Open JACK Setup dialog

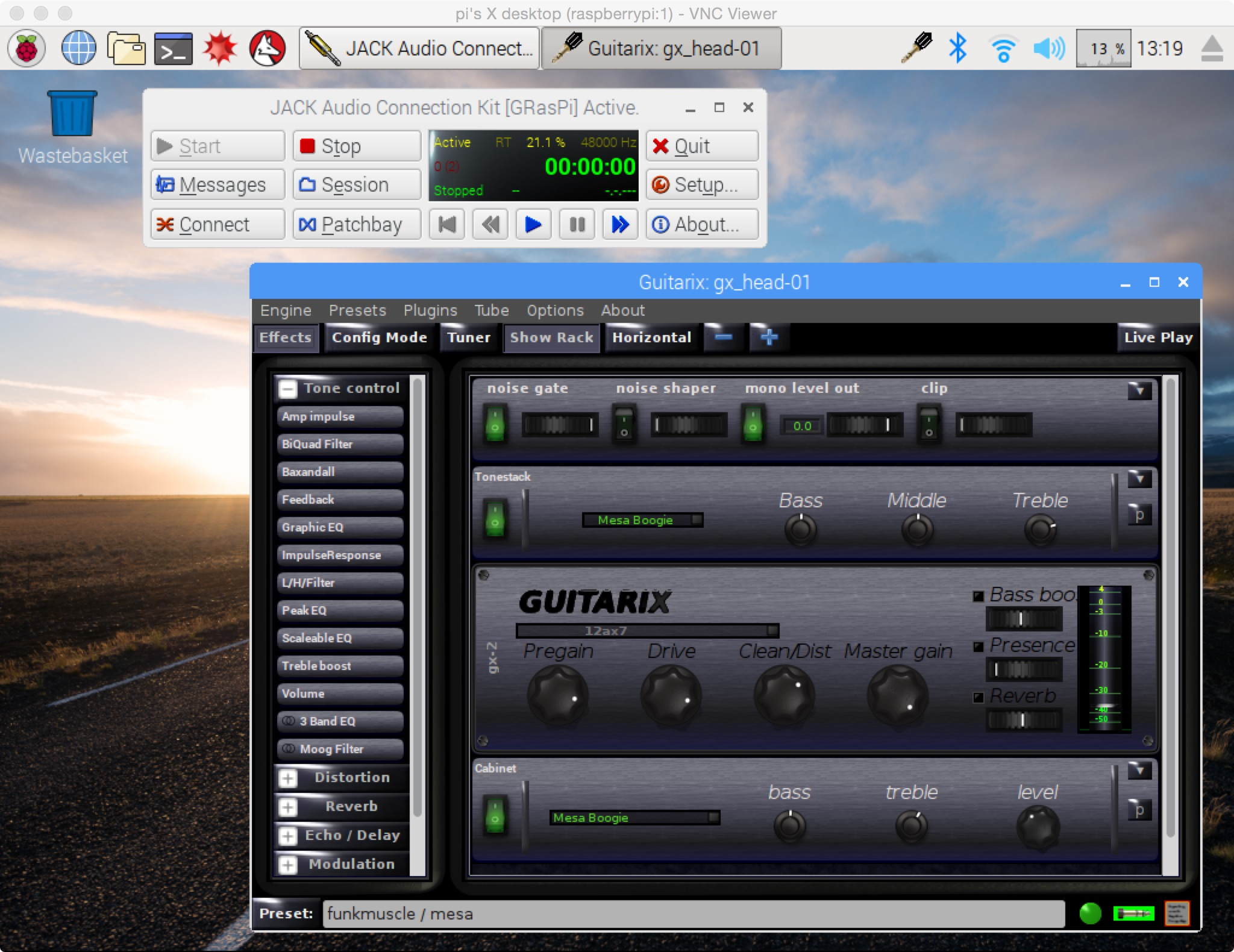tap(702, 185)
